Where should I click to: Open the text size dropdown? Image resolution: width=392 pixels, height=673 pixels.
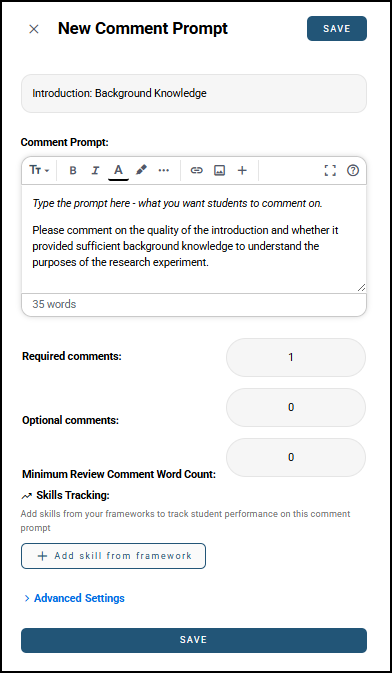(x=39, y=170)
